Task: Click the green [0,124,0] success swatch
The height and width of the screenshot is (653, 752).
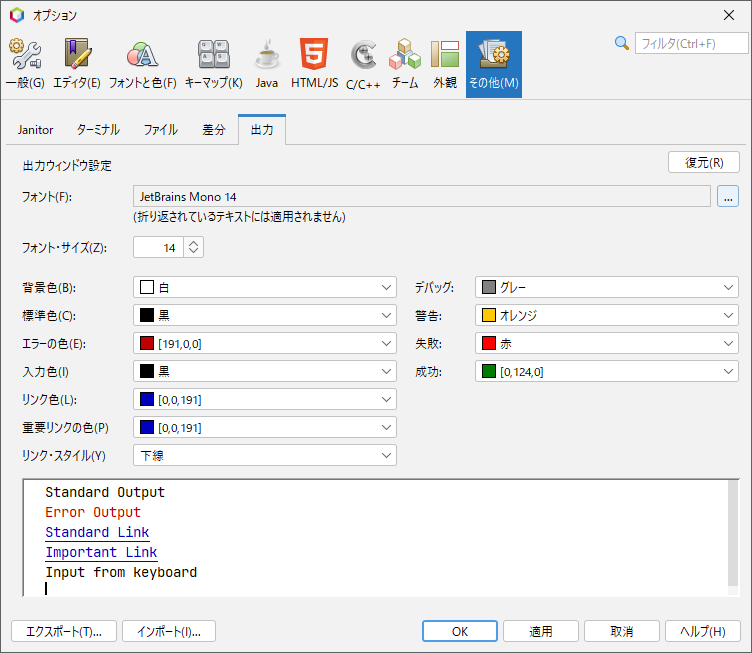Action: click(x=489, y=372)
